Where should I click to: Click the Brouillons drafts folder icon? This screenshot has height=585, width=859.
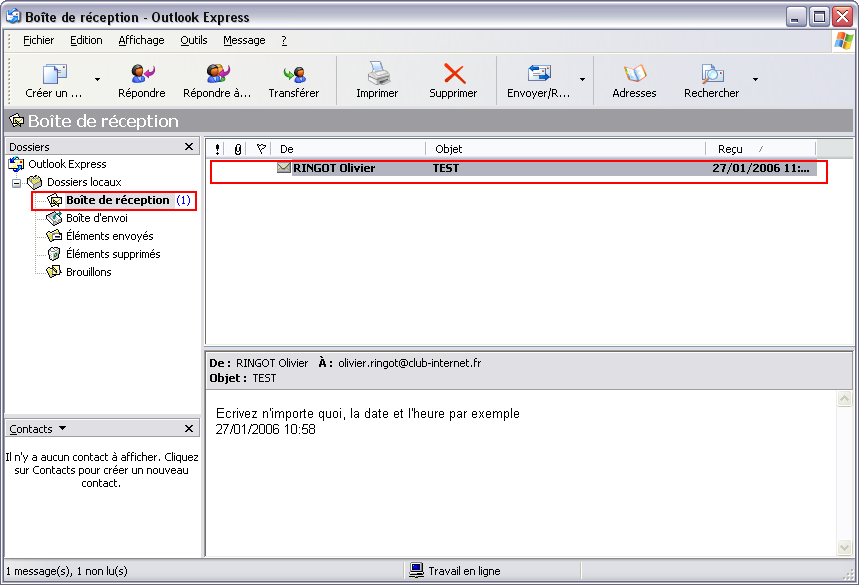click(x=54, y=272)
